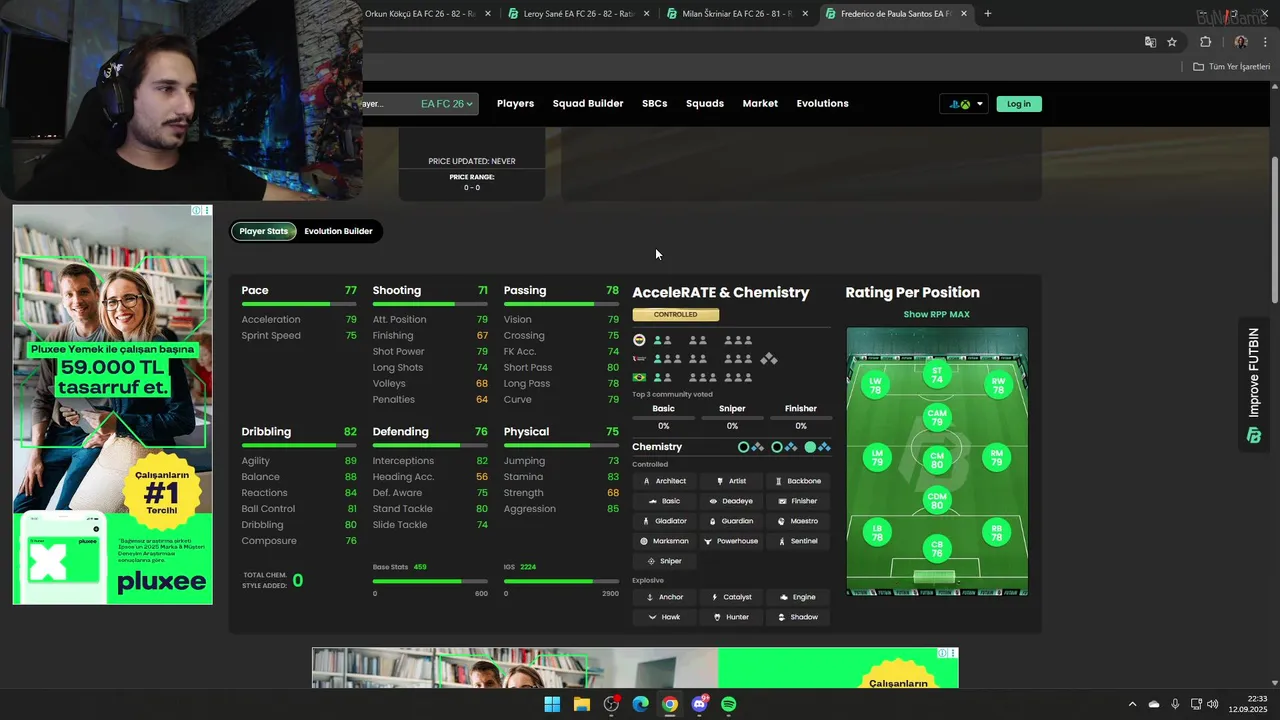Select the Catalyst chemistry style

731,597
